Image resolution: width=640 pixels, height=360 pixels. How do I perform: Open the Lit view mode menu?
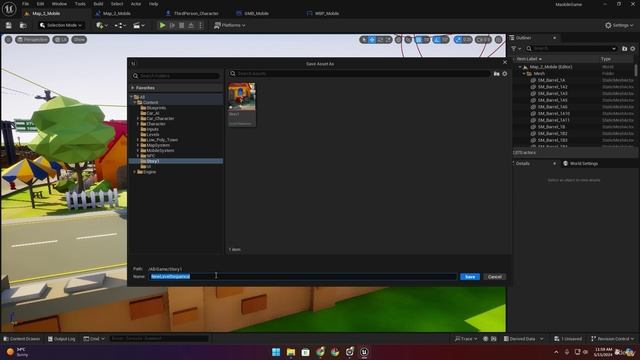(60, 40)
